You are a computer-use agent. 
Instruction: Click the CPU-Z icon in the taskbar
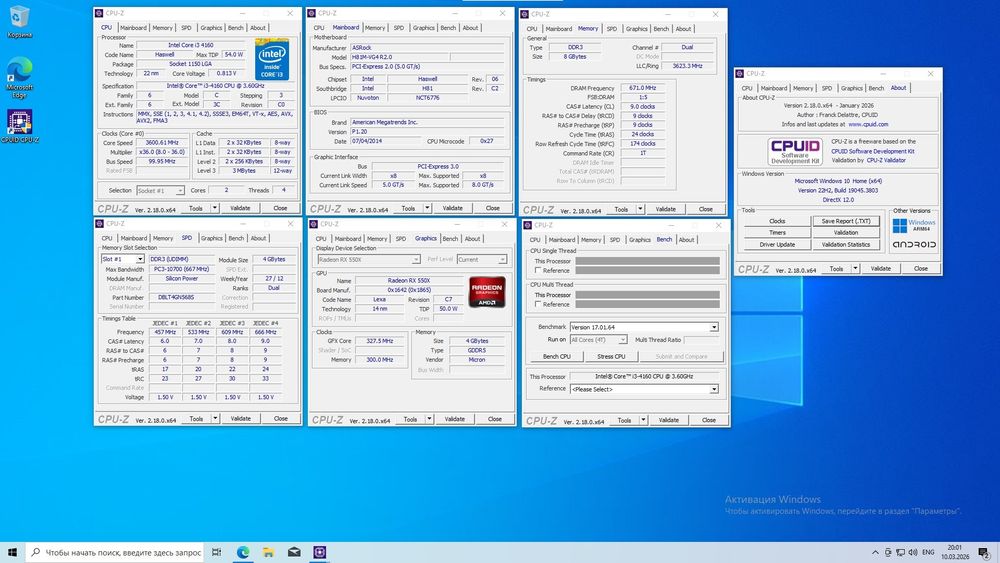pos(321,552)
